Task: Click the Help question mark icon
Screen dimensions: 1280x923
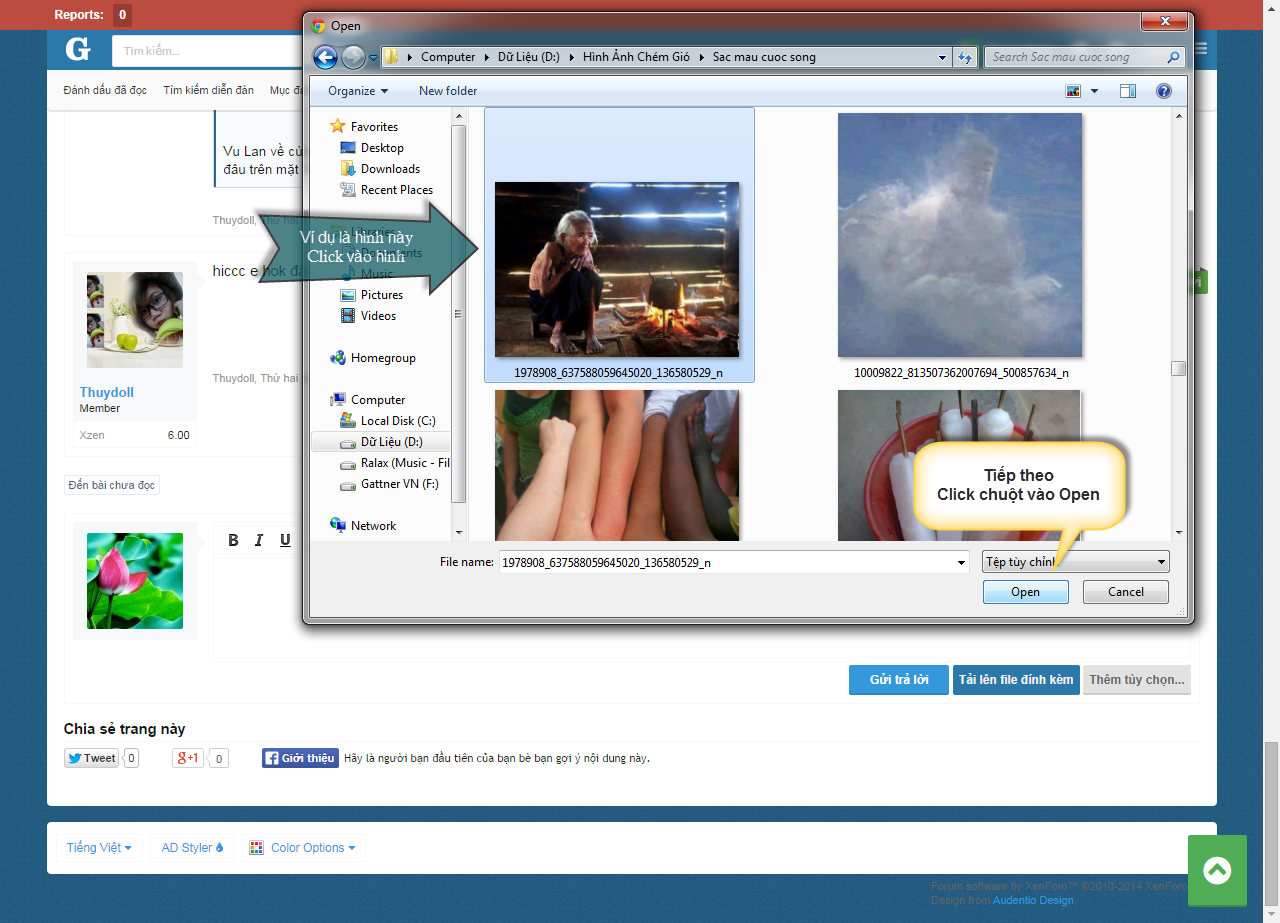Action: [x=1163, y=91]
